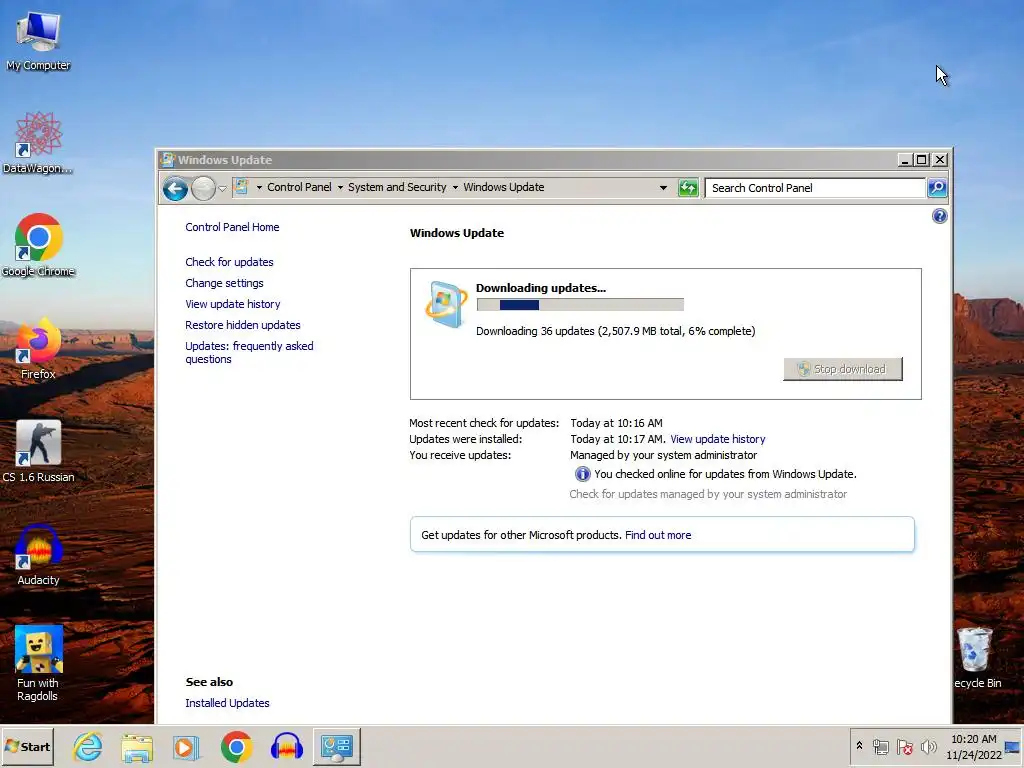Select the Control Panel taskbar button

[x=336, y=746]
